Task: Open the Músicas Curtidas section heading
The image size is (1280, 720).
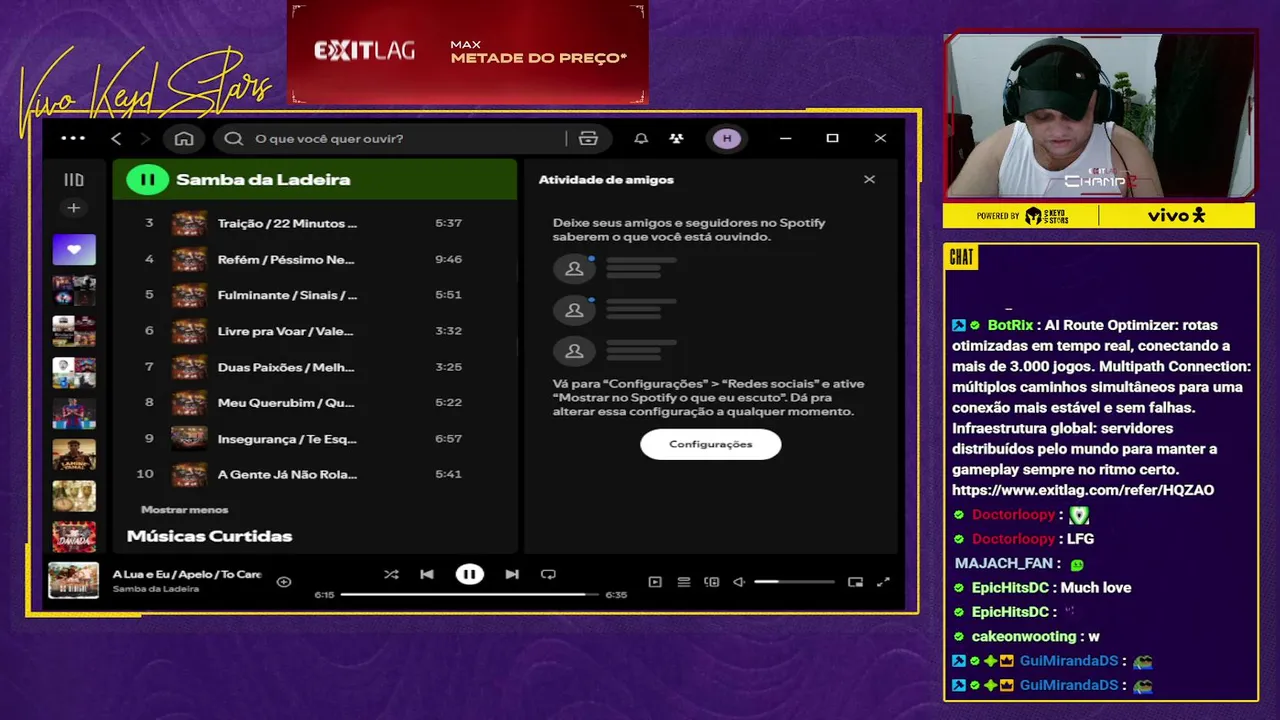Action: (210, 537)
